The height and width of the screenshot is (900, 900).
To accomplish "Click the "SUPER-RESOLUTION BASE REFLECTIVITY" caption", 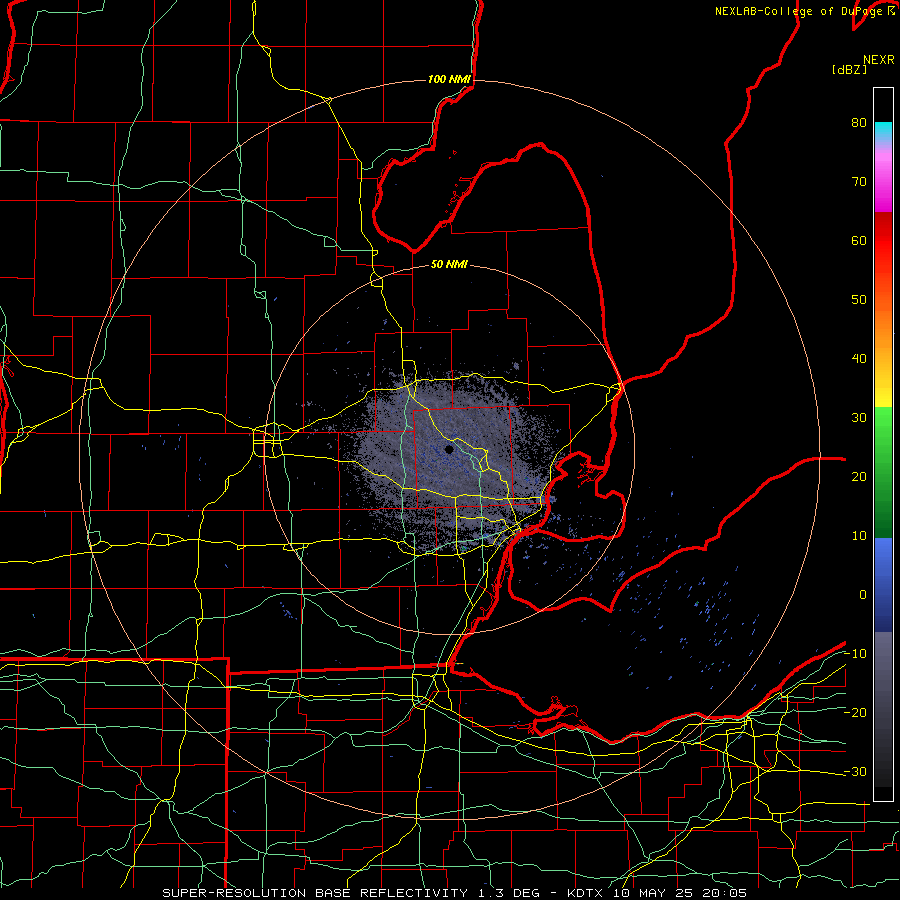I will click(315, 893).
